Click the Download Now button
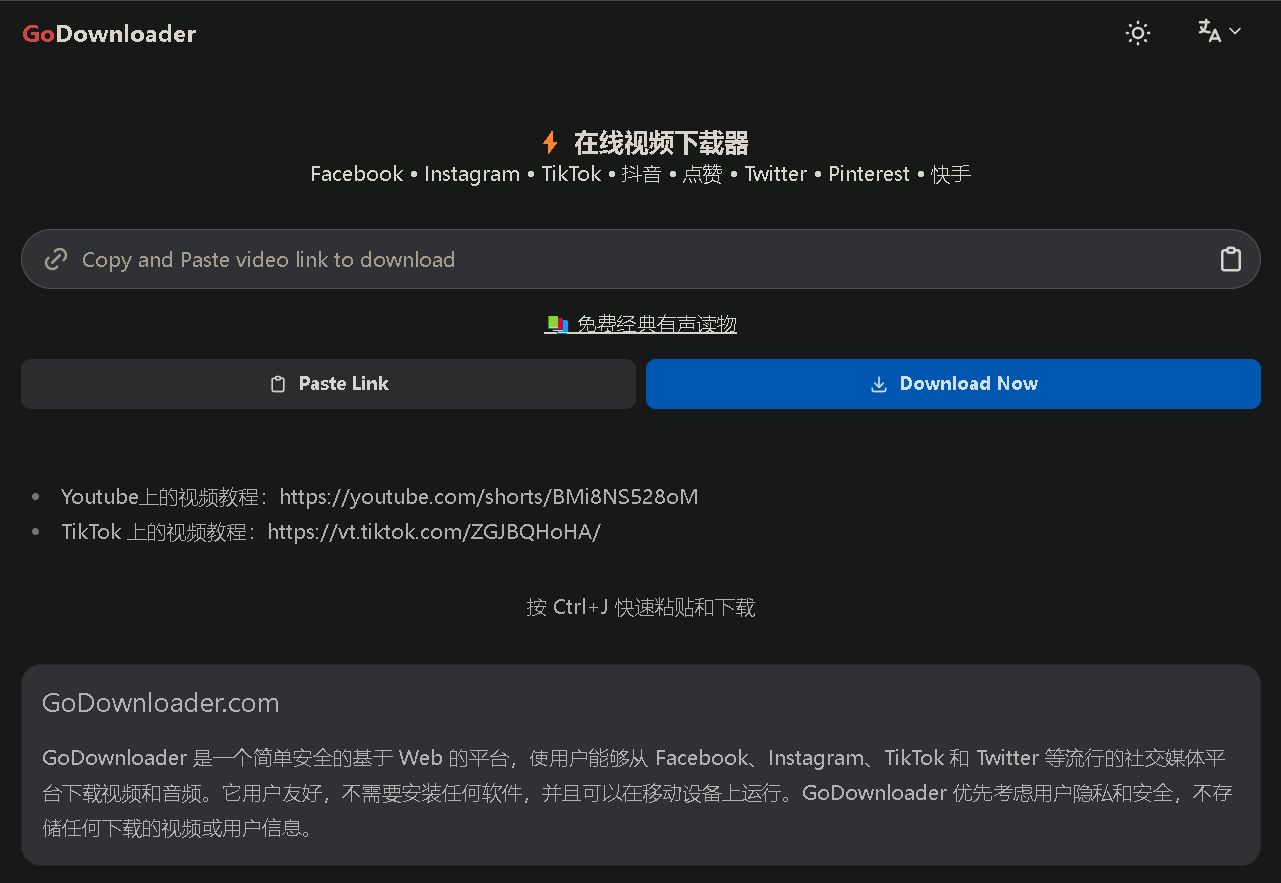 (953, 384)
